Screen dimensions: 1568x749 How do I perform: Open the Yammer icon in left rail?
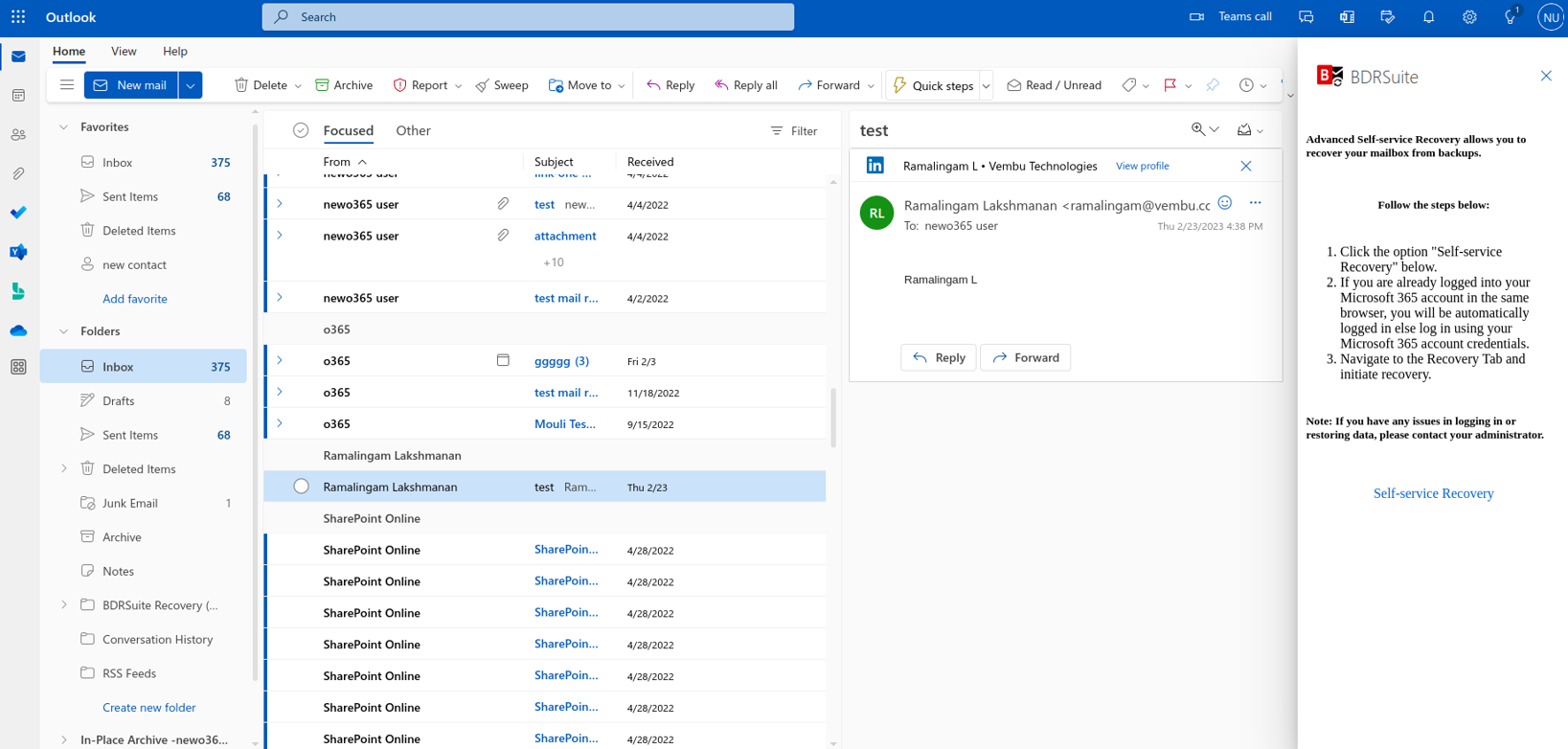pyautogui.click(x=18, y=252)
